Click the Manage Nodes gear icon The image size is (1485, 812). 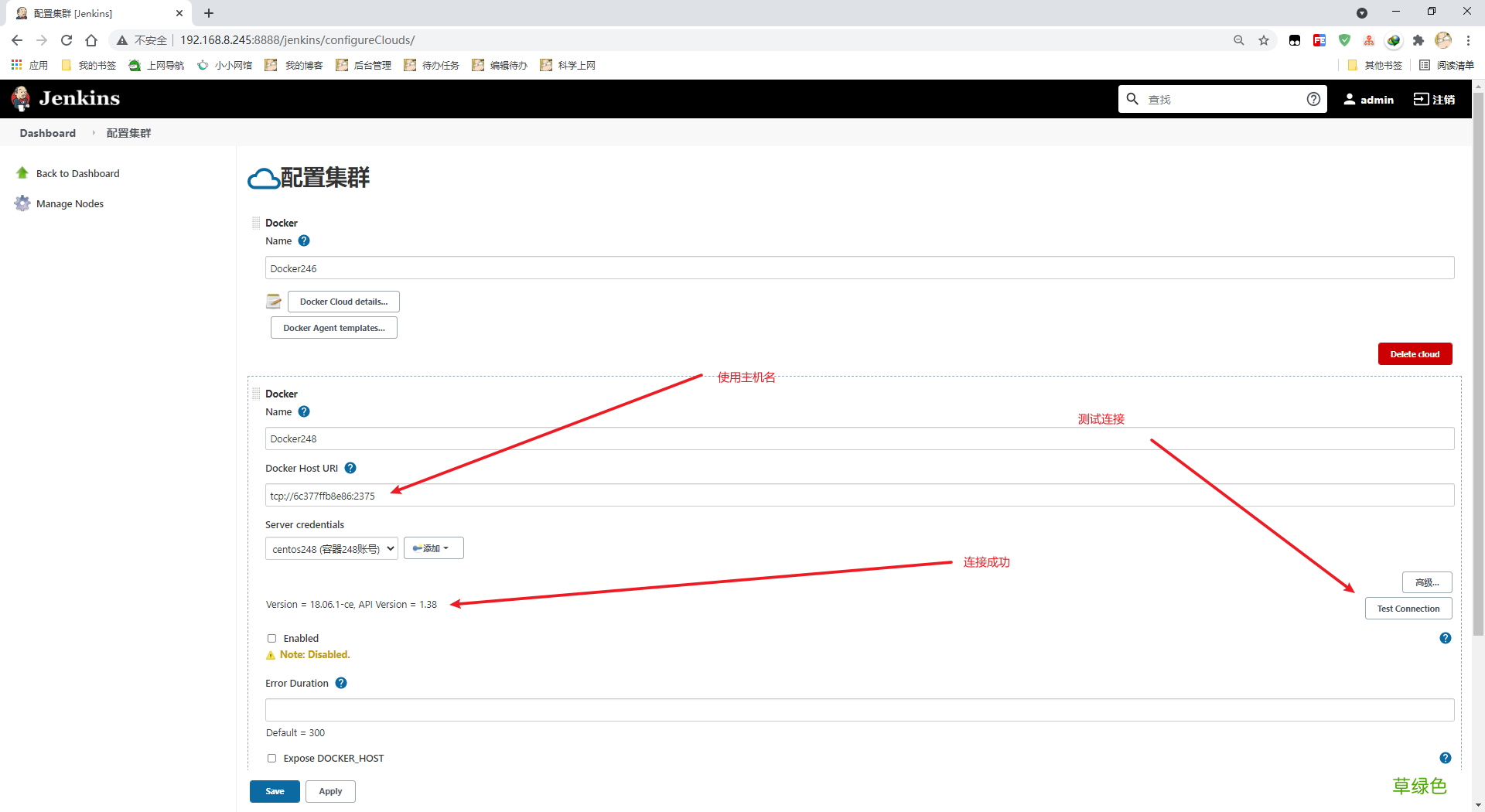22,203
